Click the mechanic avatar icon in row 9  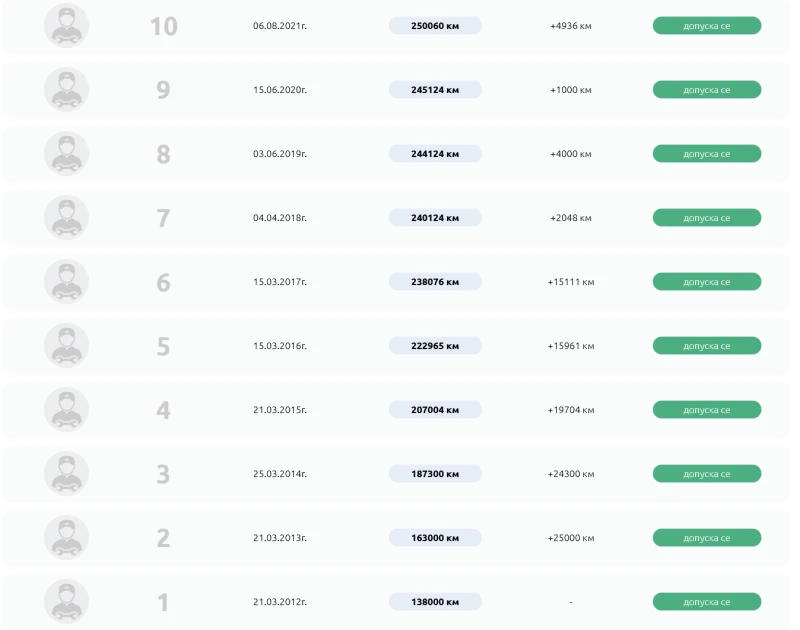pos(66,90)
